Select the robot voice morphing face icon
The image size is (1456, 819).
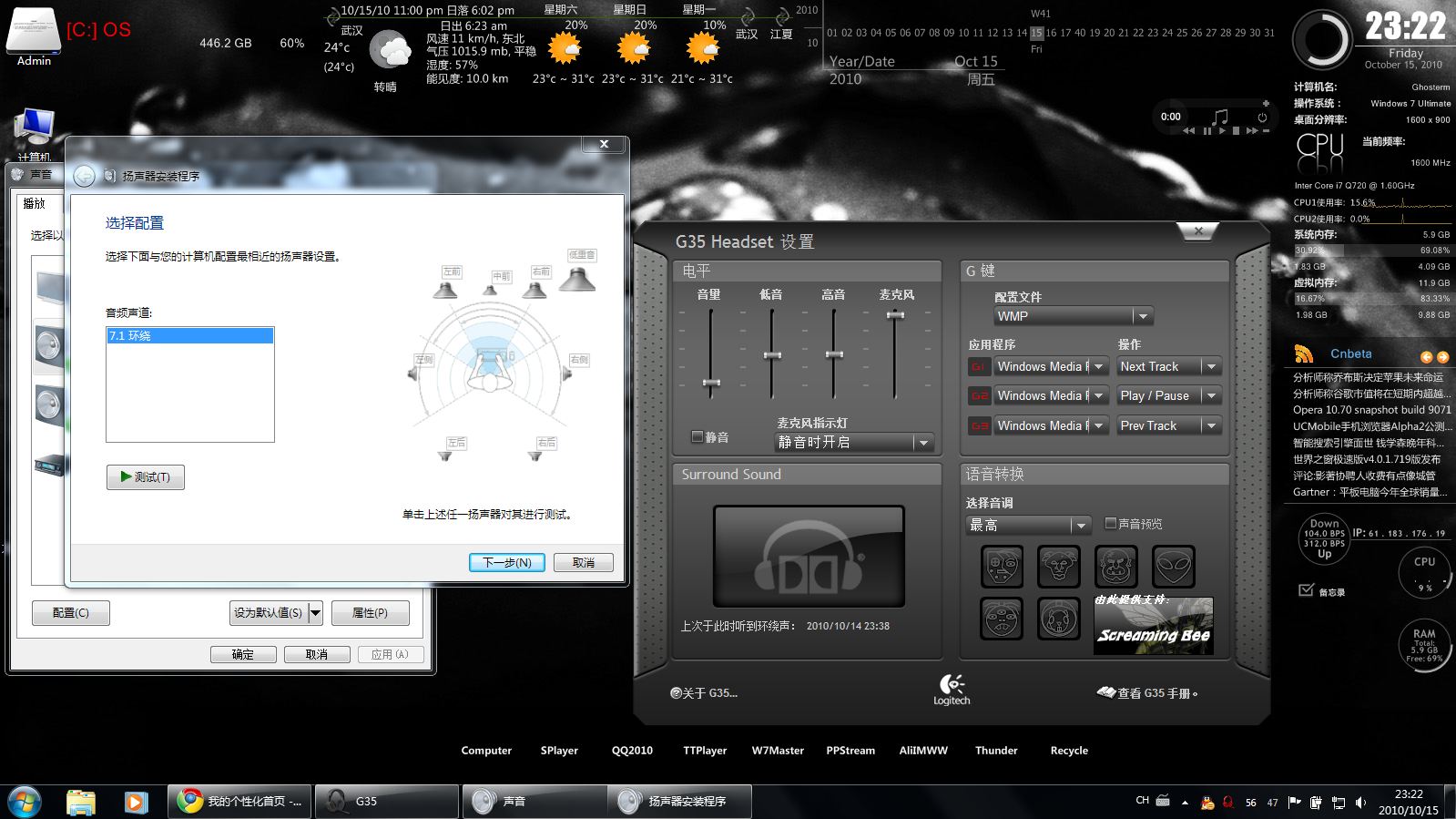pyautogui.click(x=1002, y=567)
